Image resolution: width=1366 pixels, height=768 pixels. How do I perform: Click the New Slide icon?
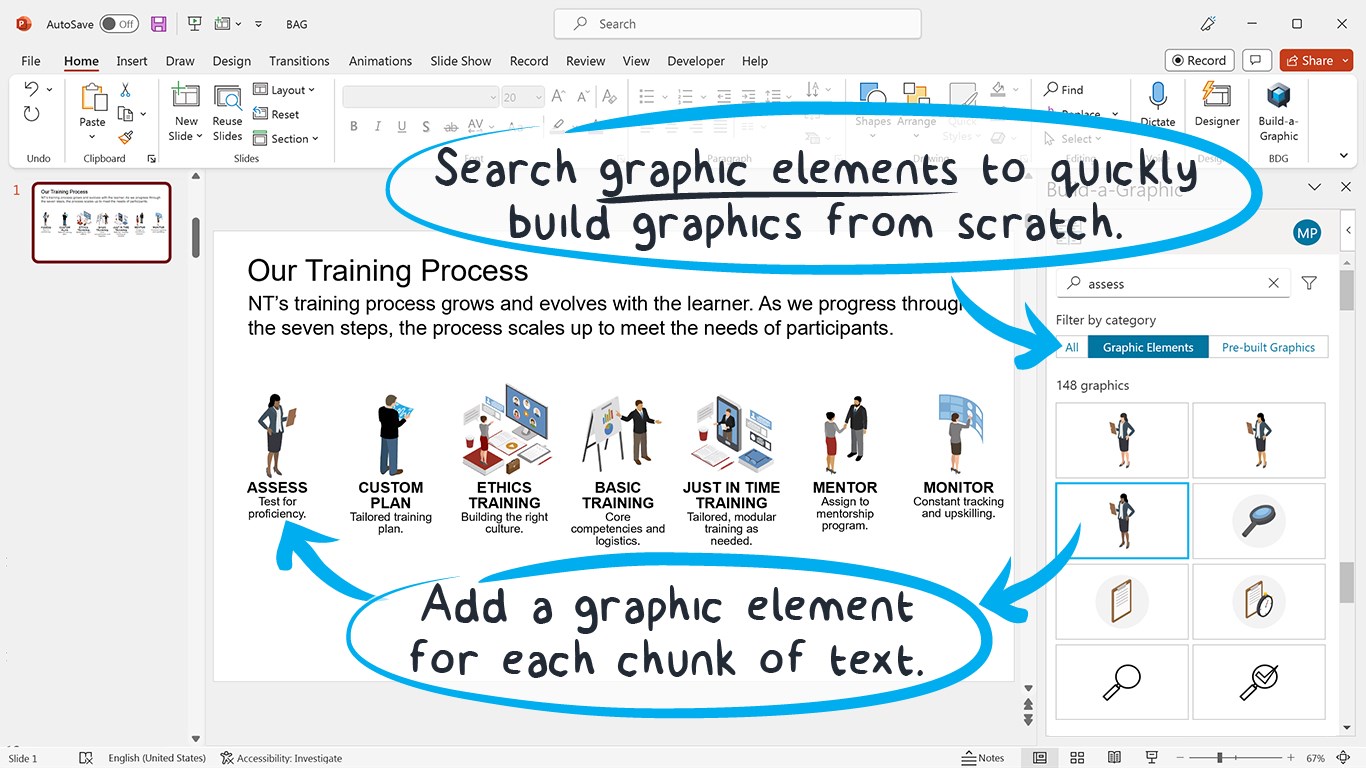coord(186,96)
